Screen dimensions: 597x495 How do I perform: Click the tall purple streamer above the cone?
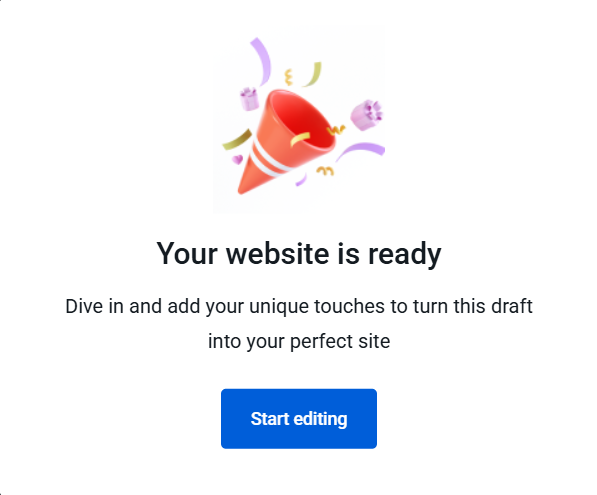click(262, 61)
